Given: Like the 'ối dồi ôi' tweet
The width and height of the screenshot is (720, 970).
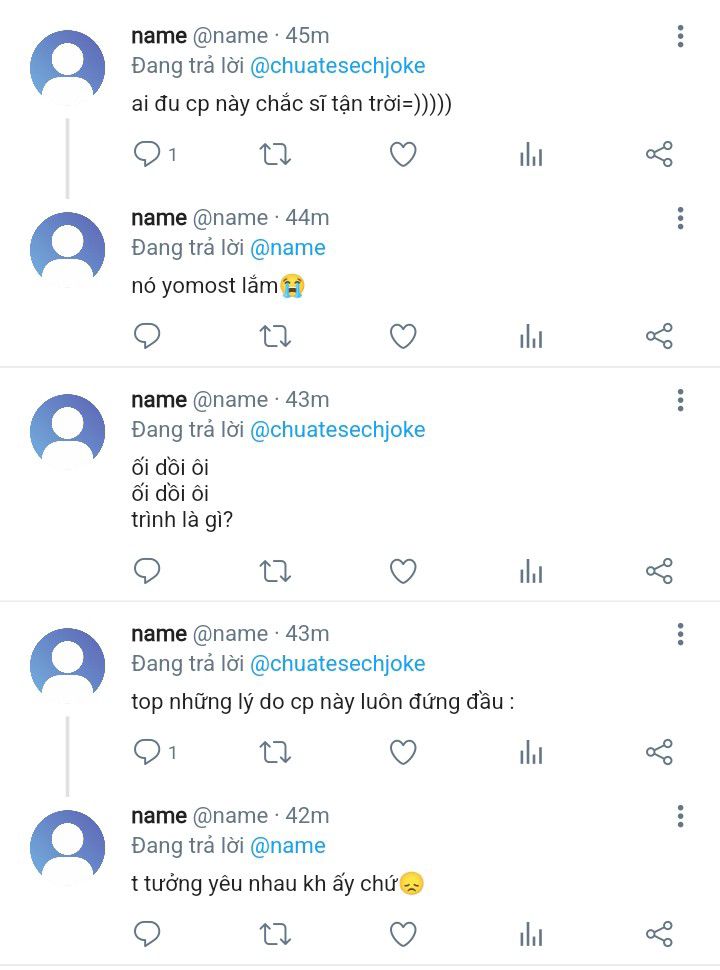Looking at the screenshot, I should [x=403, y=571].
